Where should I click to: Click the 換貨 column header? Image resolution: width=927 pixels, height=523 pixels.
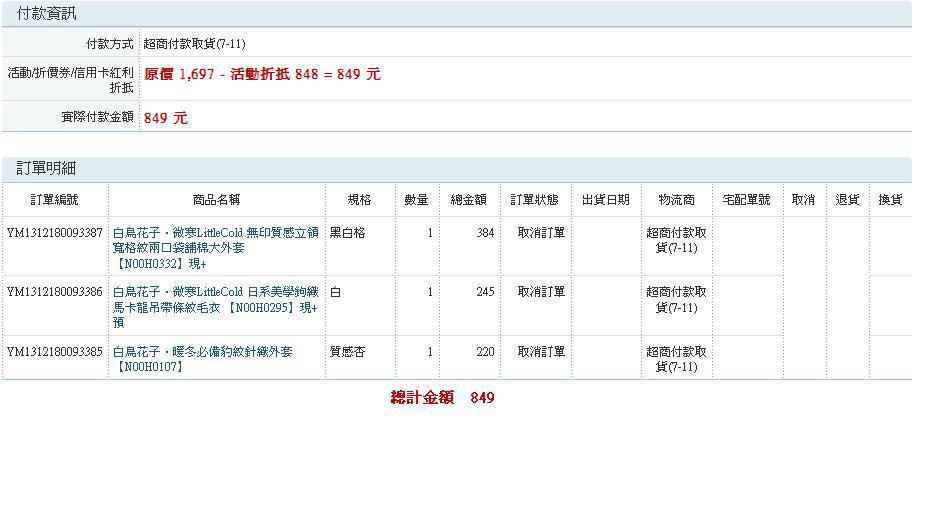[x=890, y=200]
